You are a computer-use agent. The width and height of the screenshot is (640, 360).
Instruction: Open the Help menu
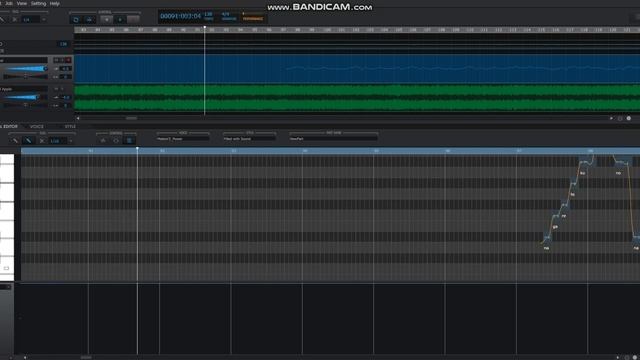pos(54,3)
